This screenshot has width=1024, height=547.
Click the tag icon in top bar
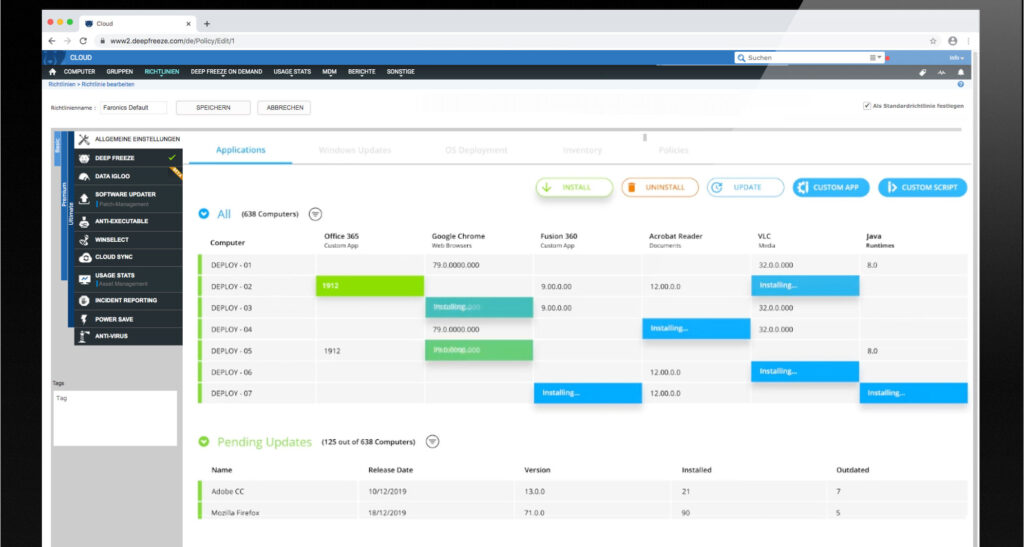922,72
